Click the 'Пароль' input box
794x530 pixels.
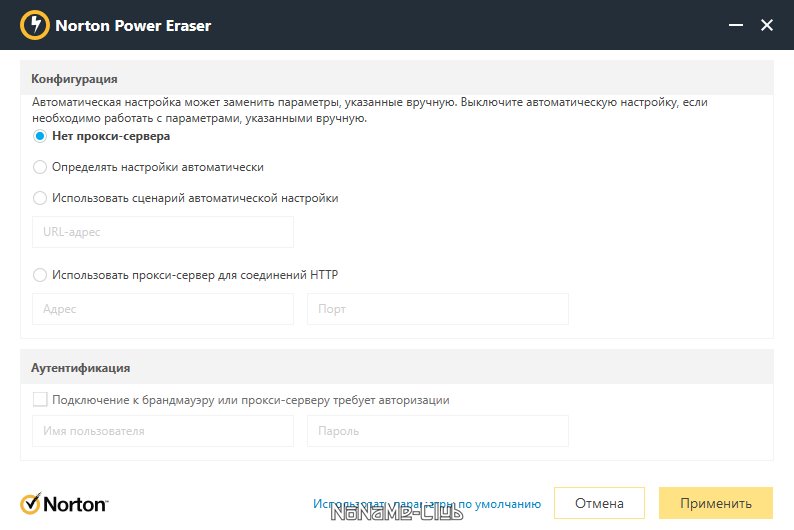click(437, 431)
